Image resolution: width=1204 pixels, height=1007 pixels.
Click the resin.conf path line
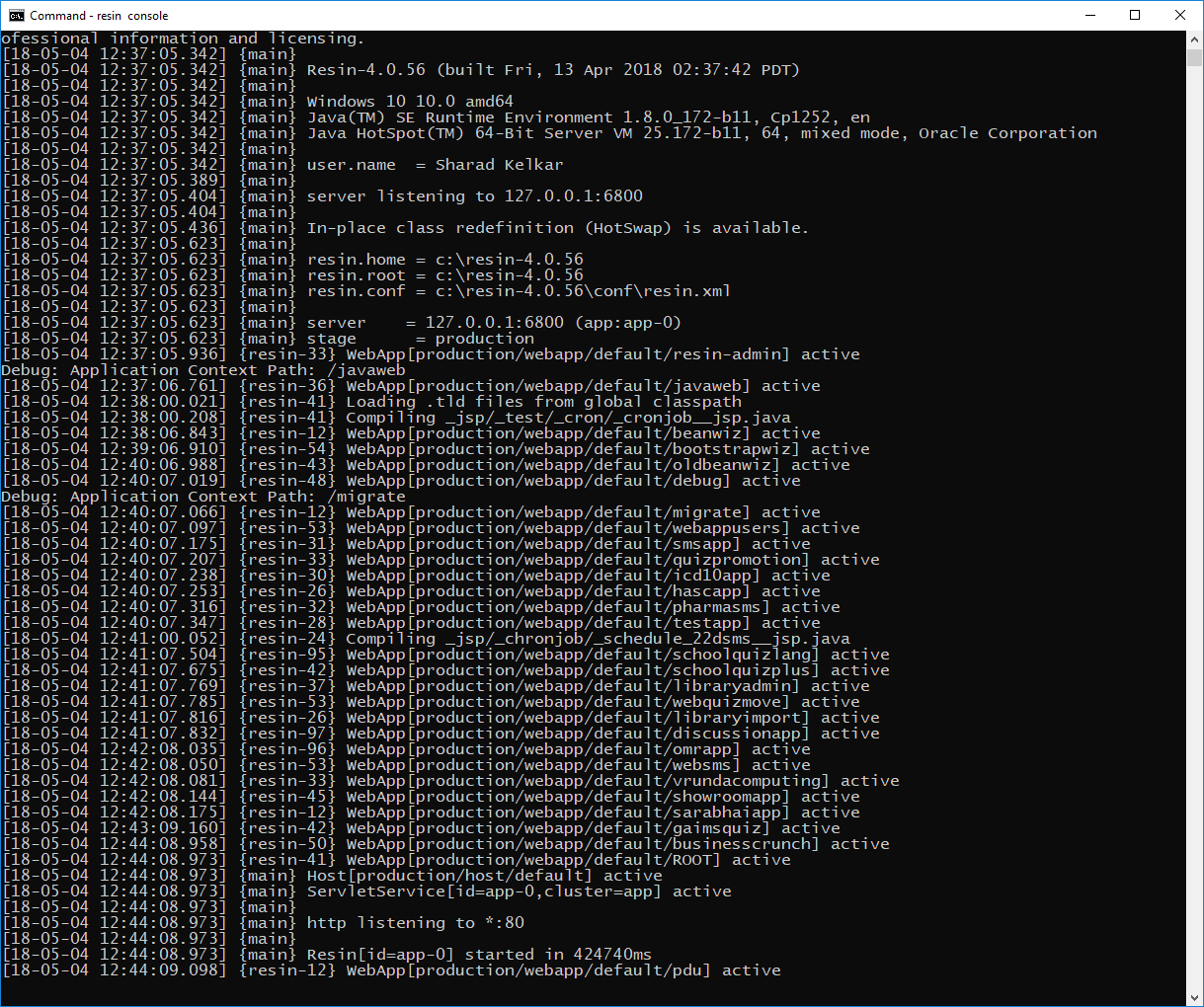pyautogui.click(x=519, y=291)
